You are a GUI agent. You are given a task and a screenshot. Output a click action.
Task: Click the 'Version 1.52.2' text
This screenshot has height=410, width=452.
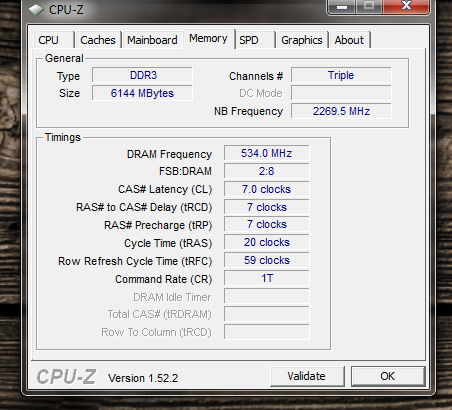coord(143,378)
